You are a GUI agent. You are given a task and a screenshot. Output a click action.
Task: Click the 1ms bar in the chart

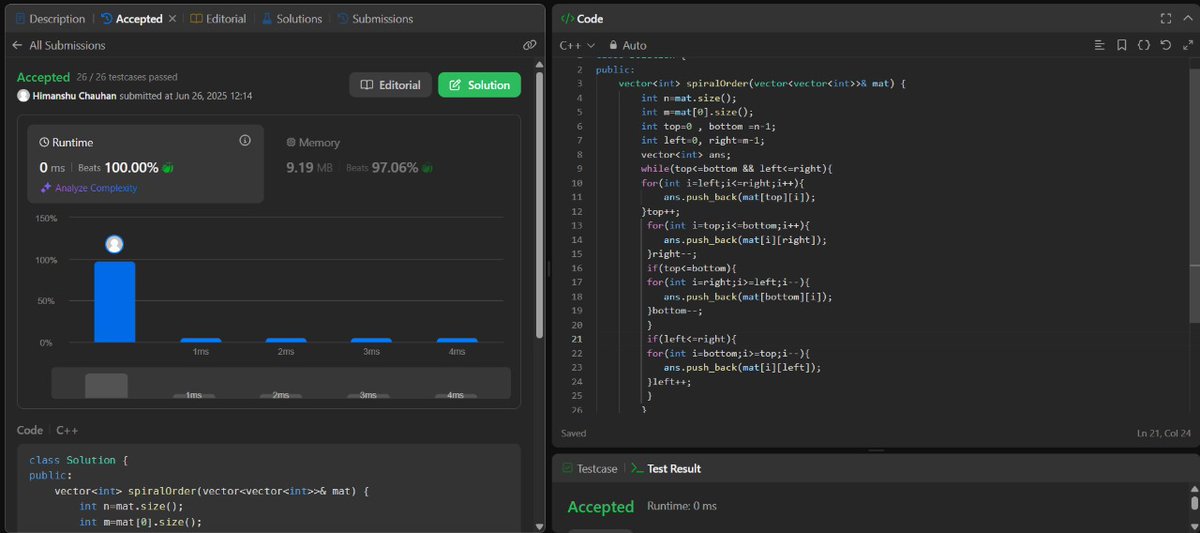200,340
